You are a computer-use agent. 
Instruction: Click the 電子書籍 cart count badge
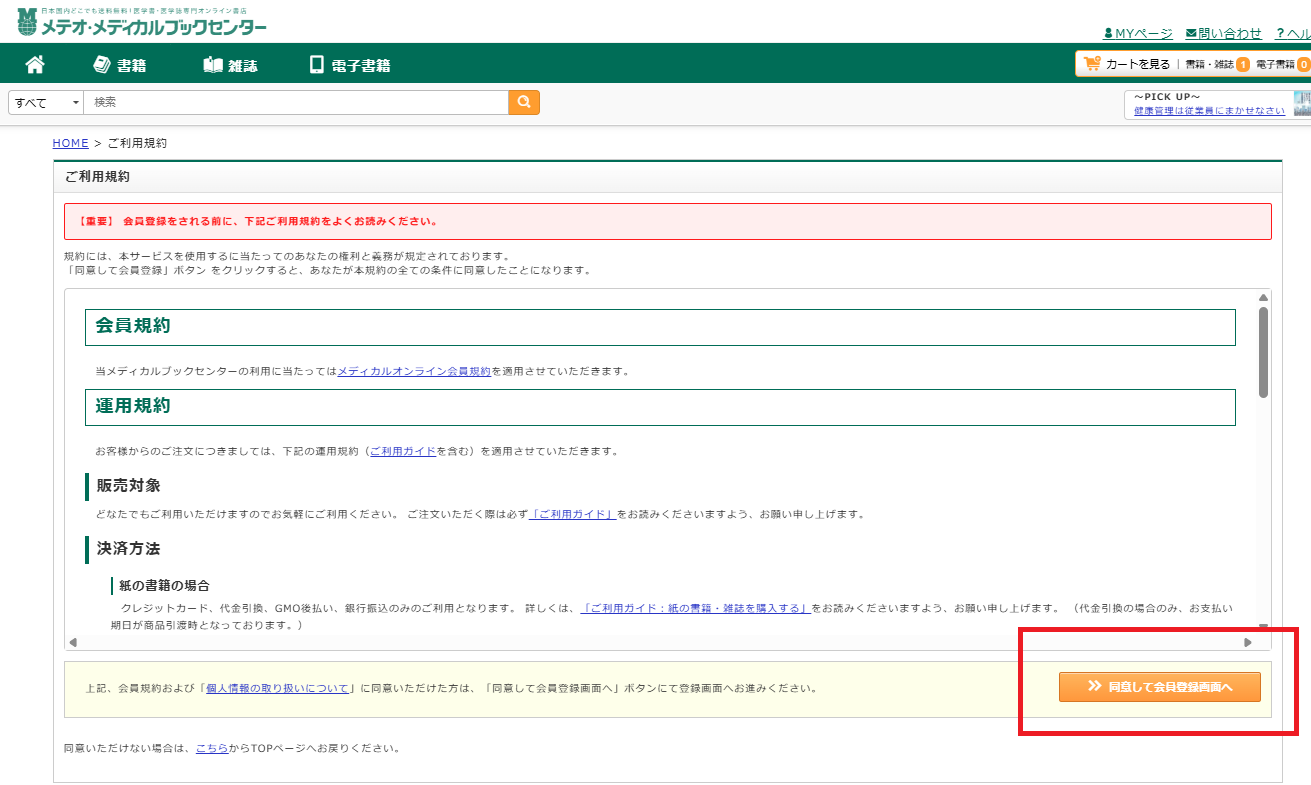coord(1304,65)
